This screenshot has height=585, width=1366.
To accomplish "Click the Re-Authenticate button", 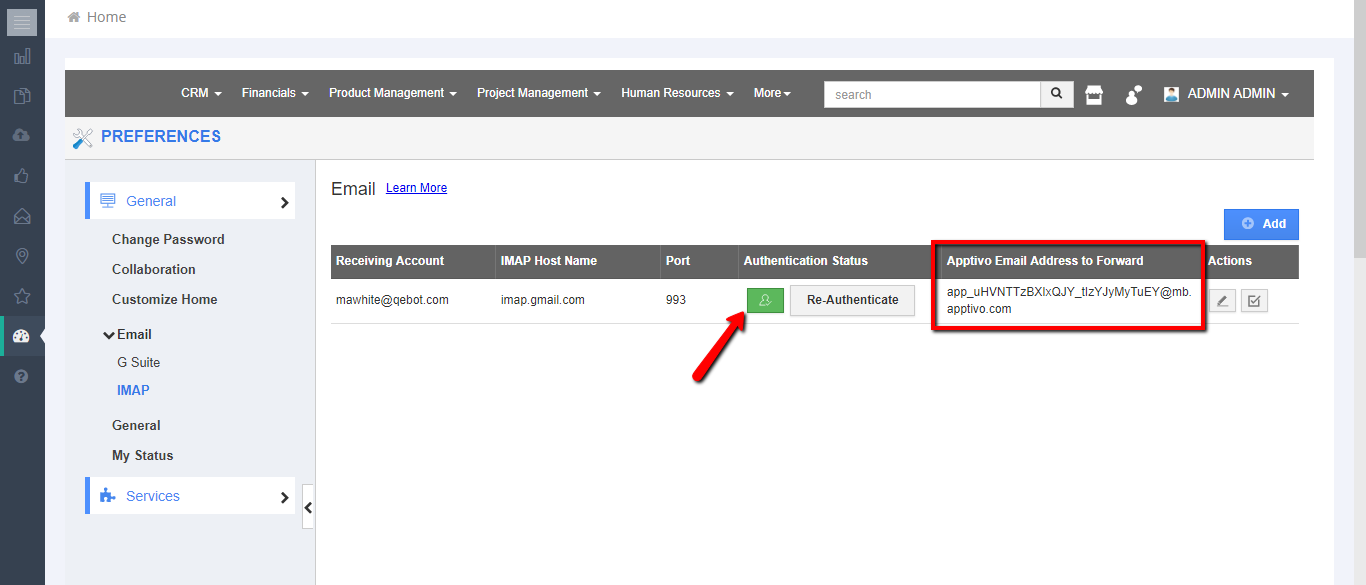I will [x=852, y=300].
